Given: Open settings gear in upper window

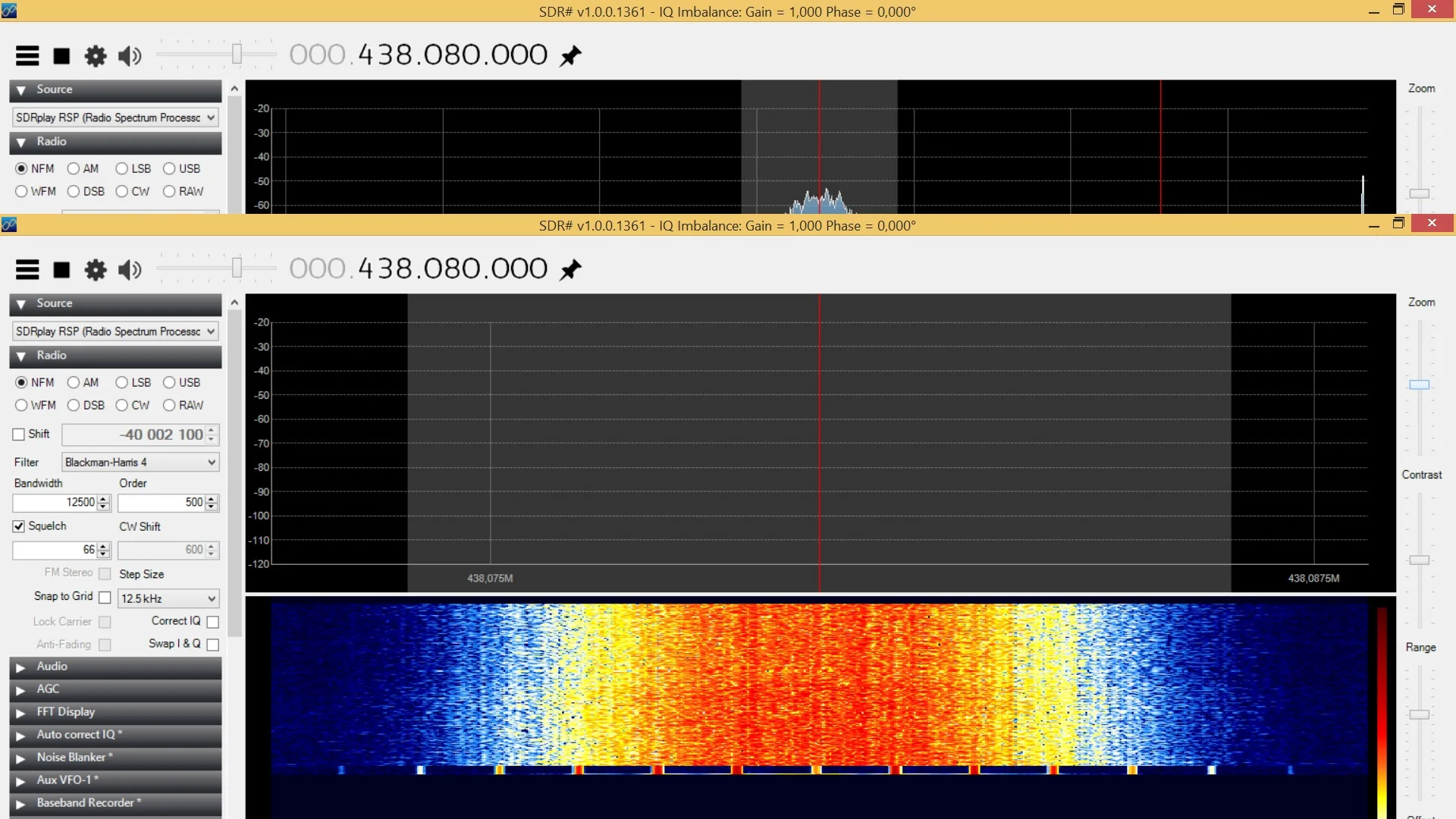Looking at the screenshot, I should pos(96,55).
